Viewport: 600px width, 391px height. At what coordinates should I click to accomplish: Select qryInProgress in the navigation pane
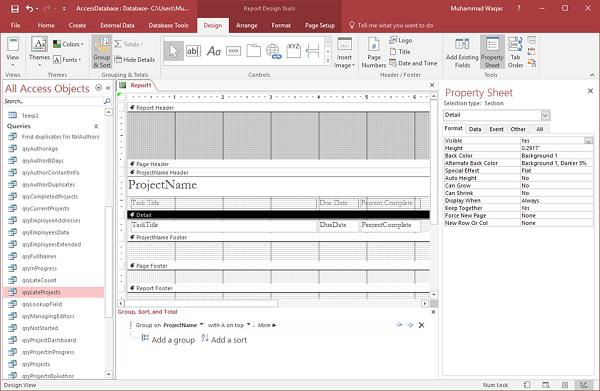coord(39,268)
